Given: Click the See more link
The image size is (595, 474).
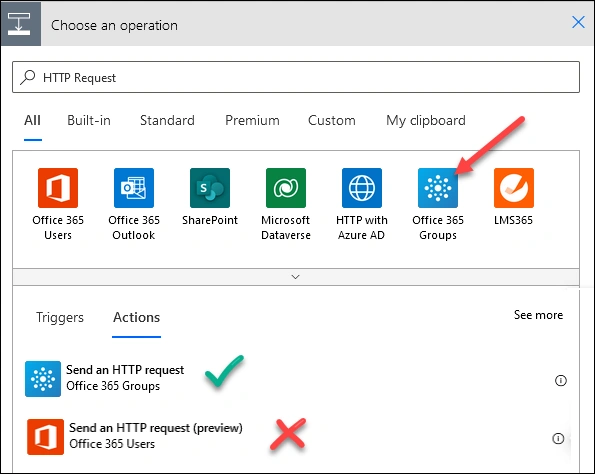Looking at the screenshot, I should pyautogui.click(x=538, y=315).
